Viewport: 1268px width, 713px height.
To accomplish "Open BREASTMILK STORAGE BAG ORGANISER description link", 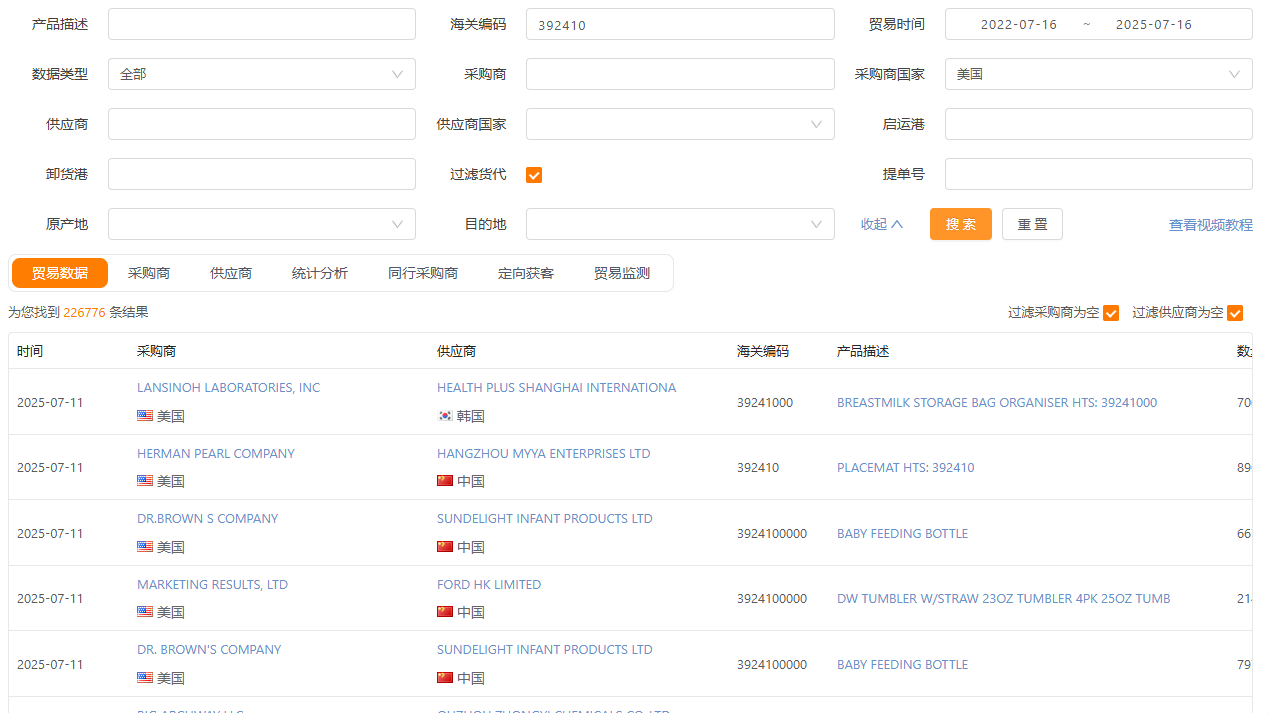I will click(997, 403).
